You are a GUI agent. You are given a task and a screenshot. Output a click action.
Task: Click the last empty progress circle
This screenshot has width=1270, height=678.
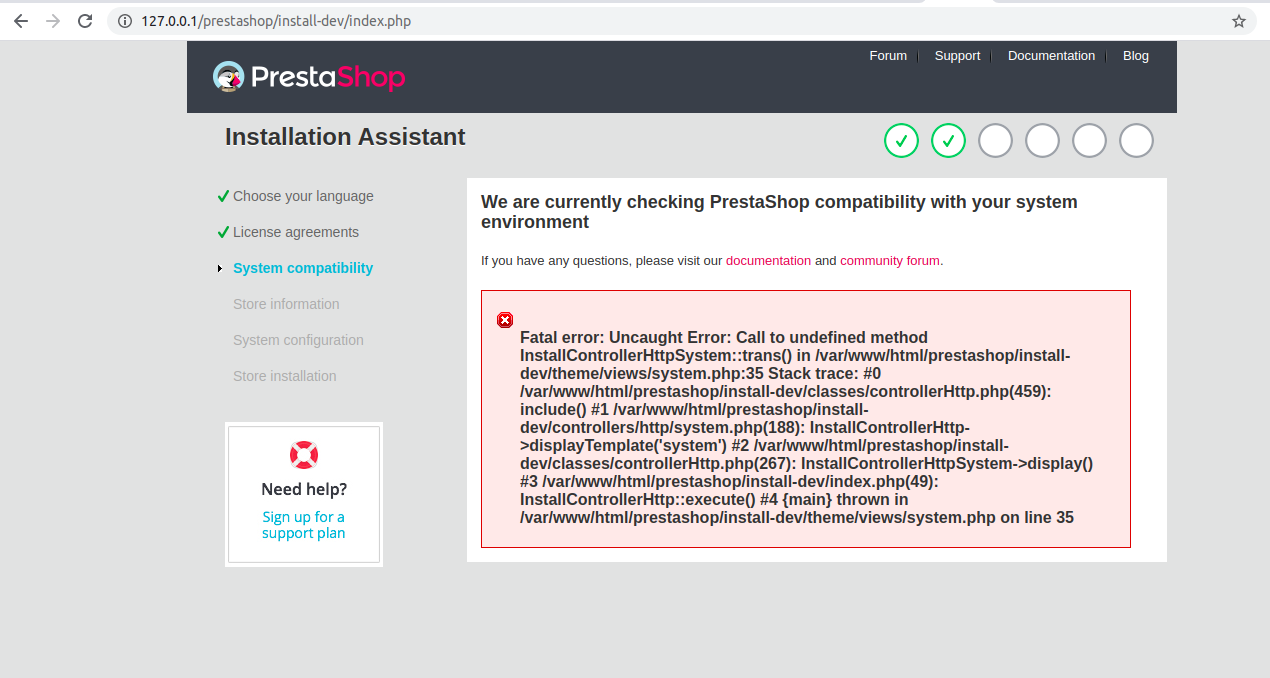[1136, 141]
